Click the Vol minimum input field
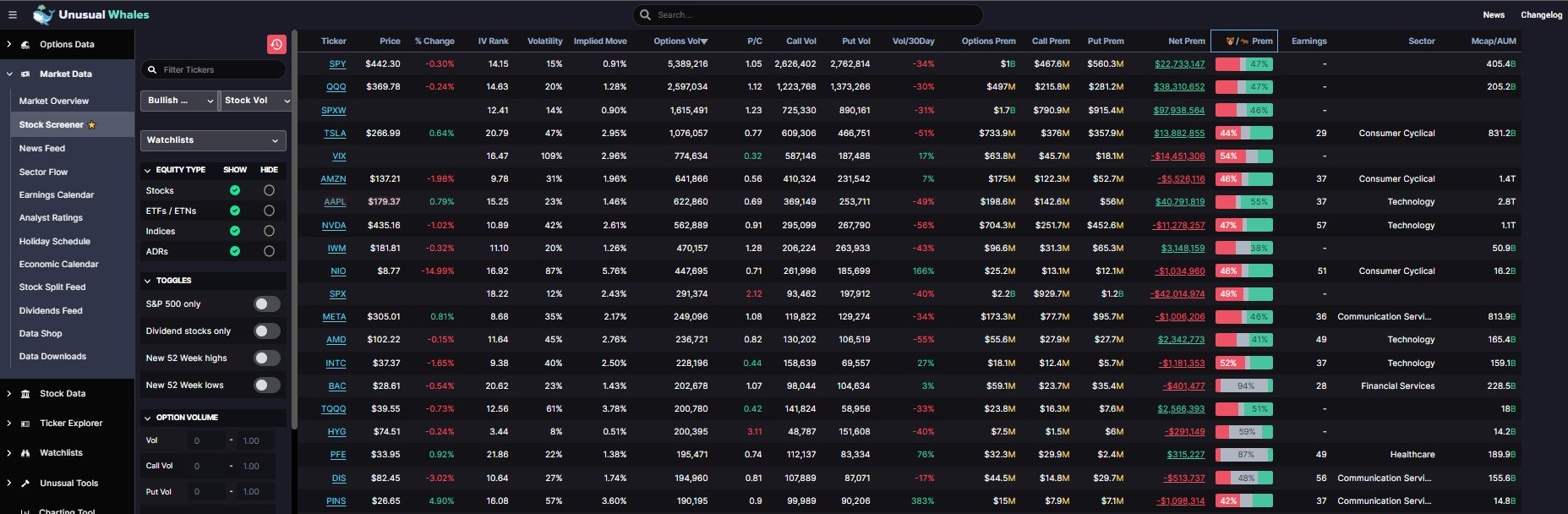Viewport: 1568px width, 514px height. 208,441
